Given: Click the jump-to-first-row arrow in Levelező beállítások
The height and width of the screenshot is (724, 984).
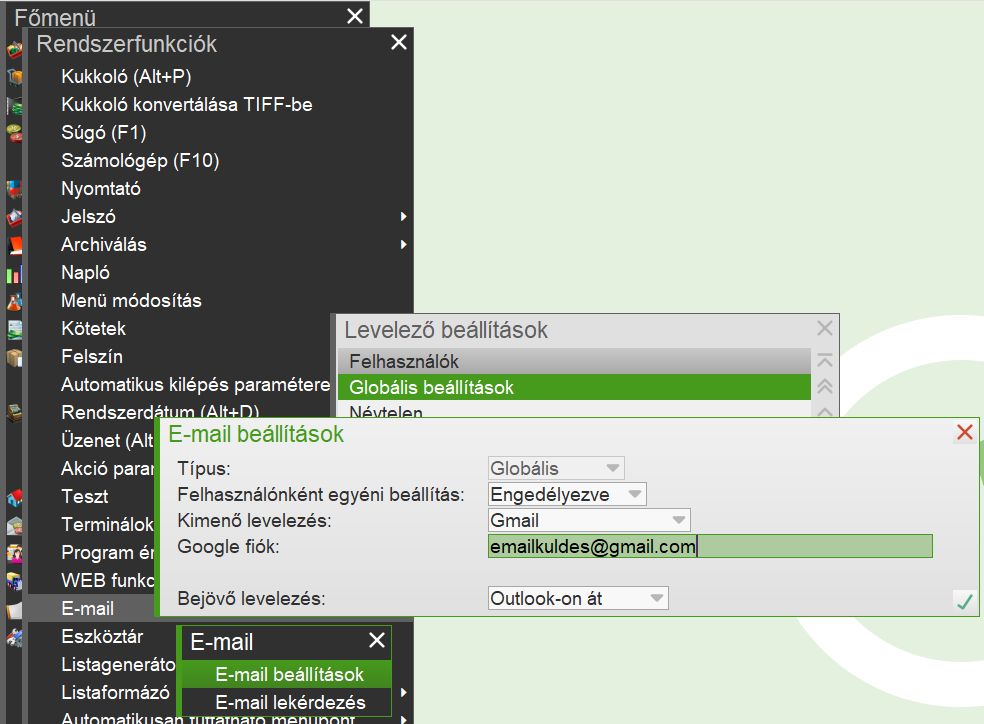Looking at the screenshot, I should [x=825, y=360].
